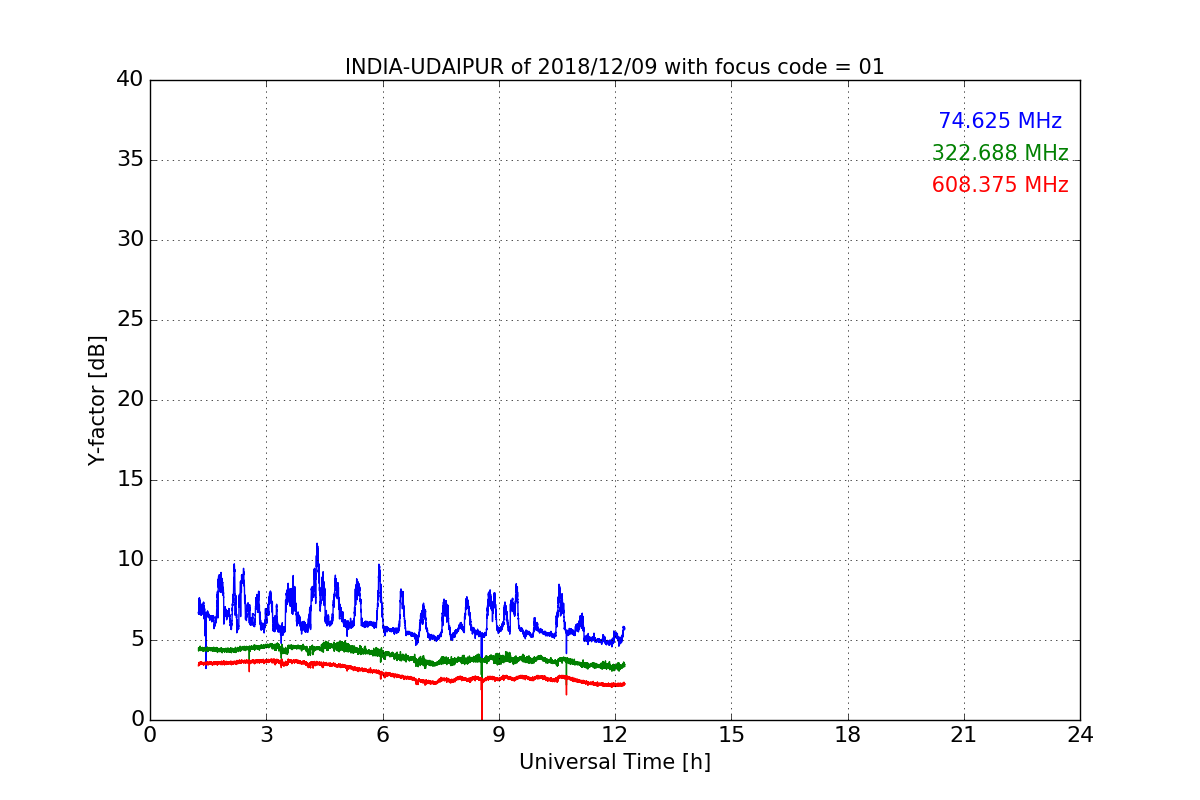
Task: Click the 3 tick label on the time axis
Action: click(266, 736)
